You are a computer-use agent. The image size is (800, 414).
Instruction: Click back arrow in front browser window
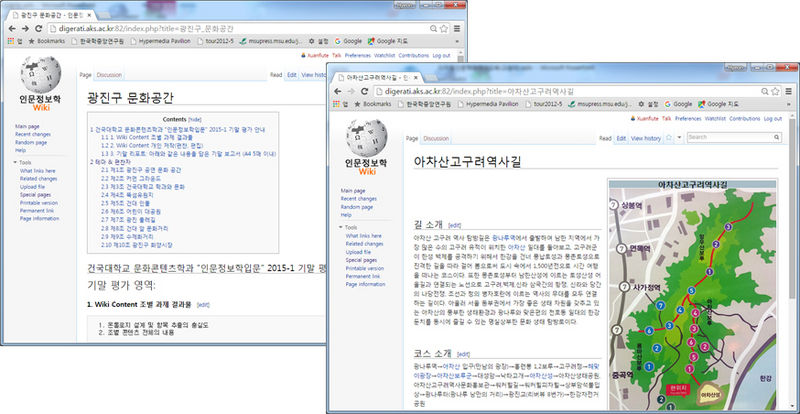tap(340, 89)
